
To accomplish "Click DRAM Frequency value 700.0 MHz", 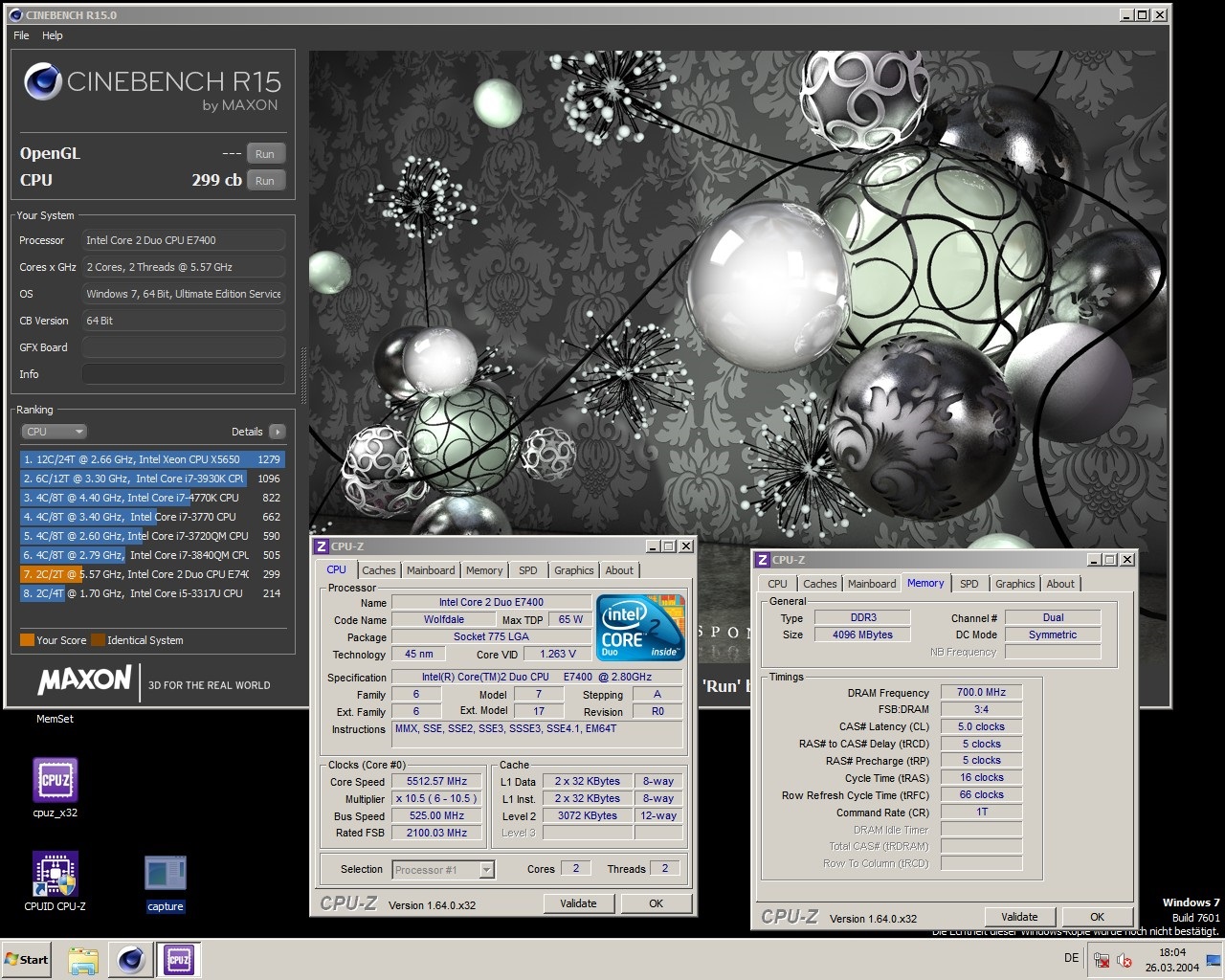I will (x=982, y=692).
